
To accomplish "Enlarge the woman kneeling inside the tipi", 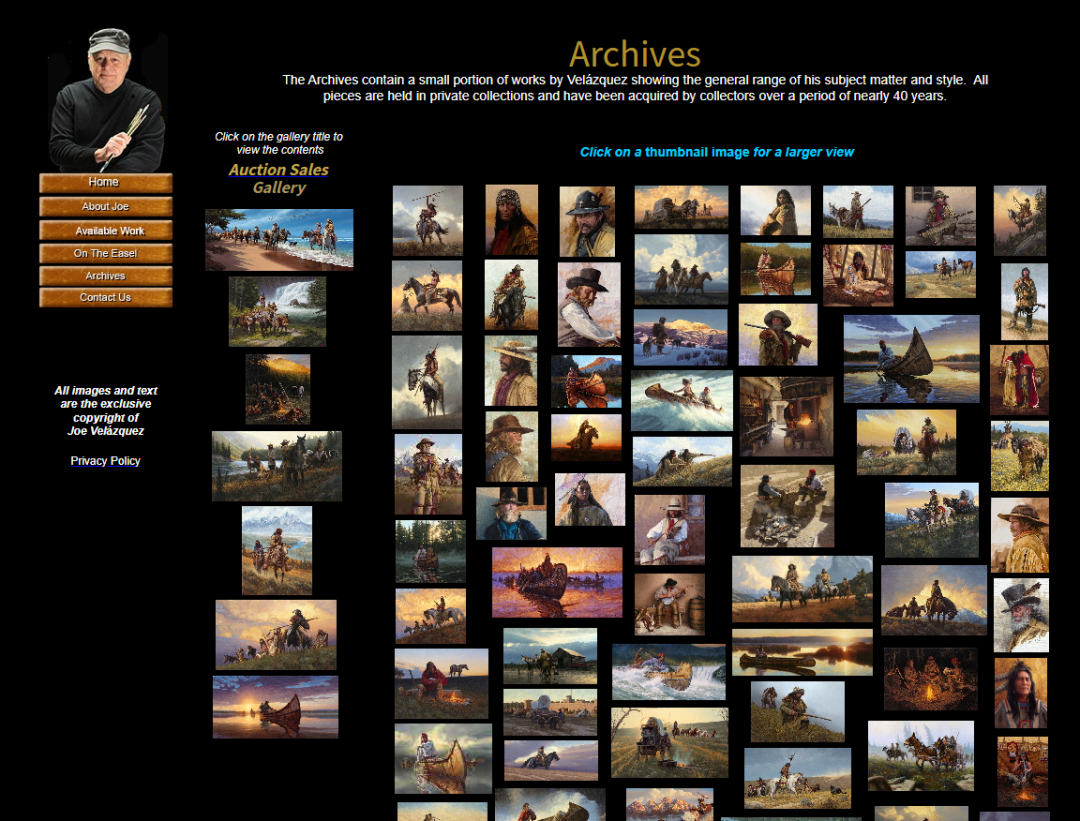I will point(858,275).
